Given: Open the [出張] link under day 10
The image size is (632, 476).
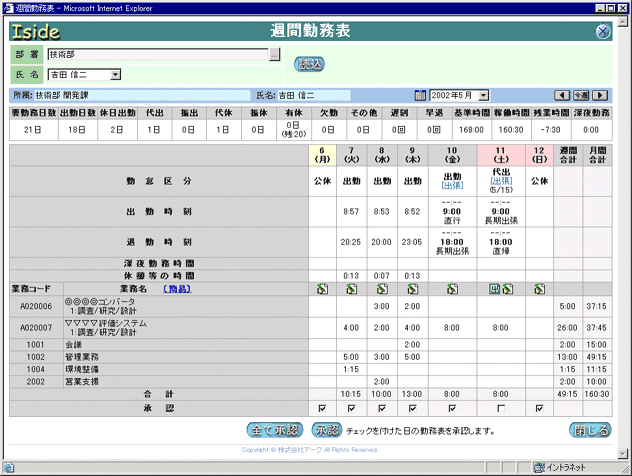Looking at the screenshot, I should click(x=452, y=185).
